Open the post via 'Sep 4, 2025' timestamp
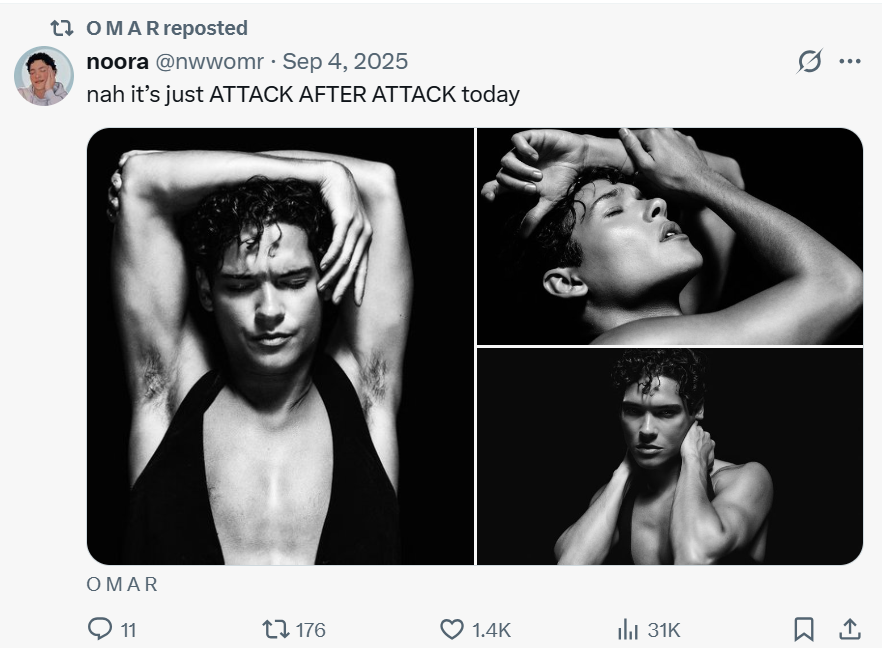Viewport: 882px width, 648px height. pyautogui.click(x=345, y=61)
